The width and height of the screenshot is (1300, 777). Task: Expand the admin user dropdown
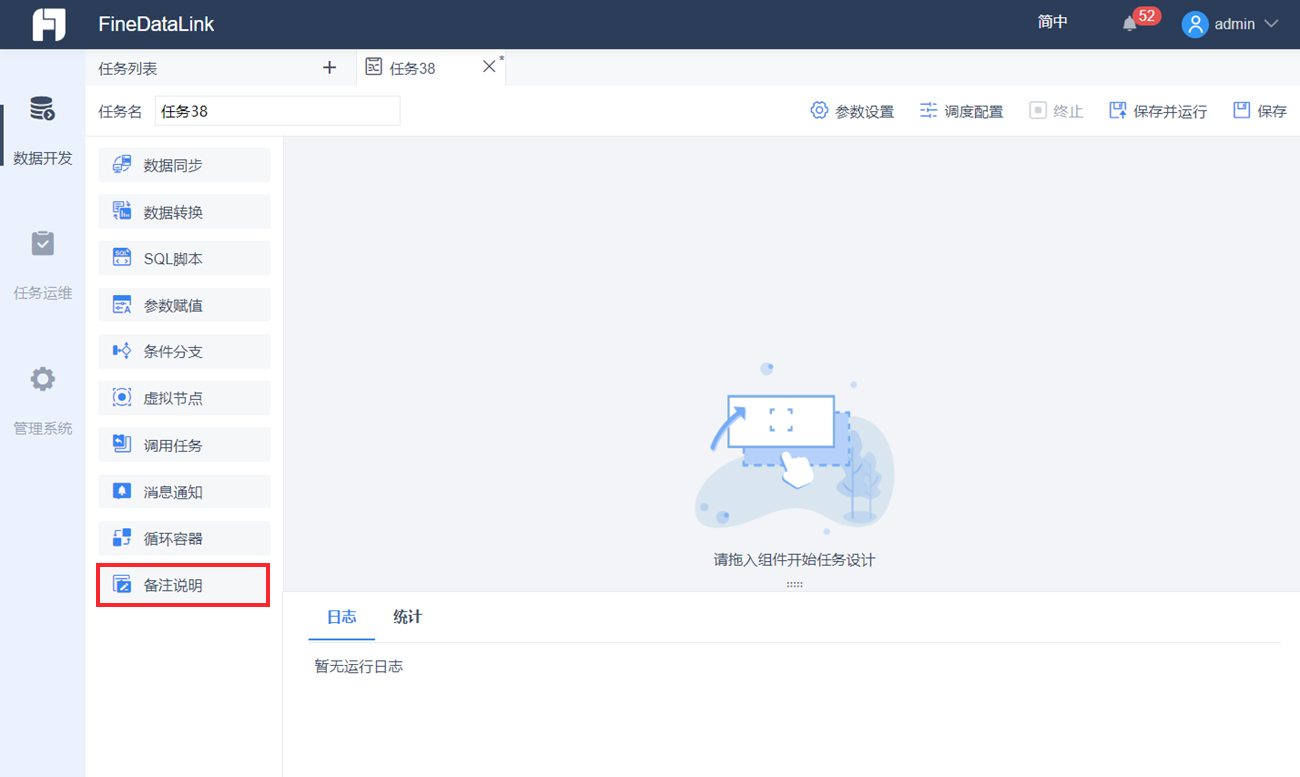pyautogui.click(x=1230, y=24)
